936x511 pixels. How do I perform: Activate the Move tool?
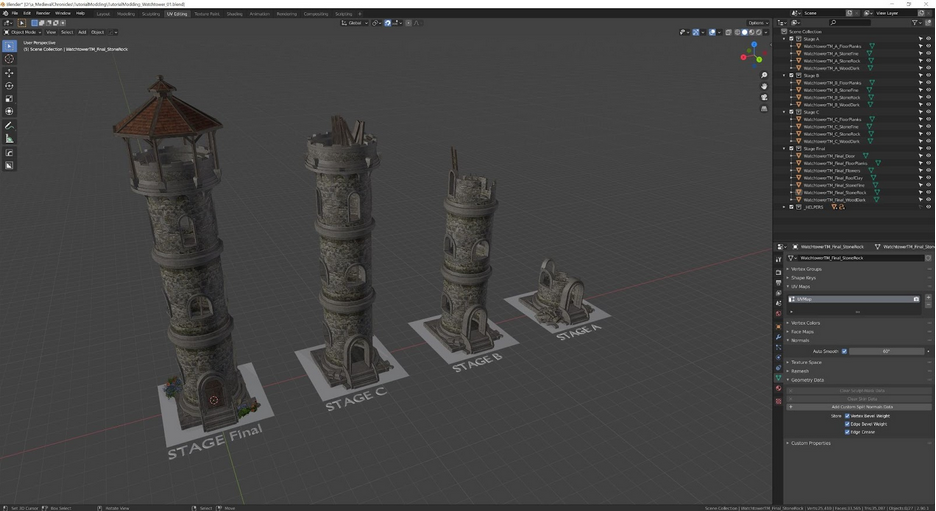coord(9,73)
